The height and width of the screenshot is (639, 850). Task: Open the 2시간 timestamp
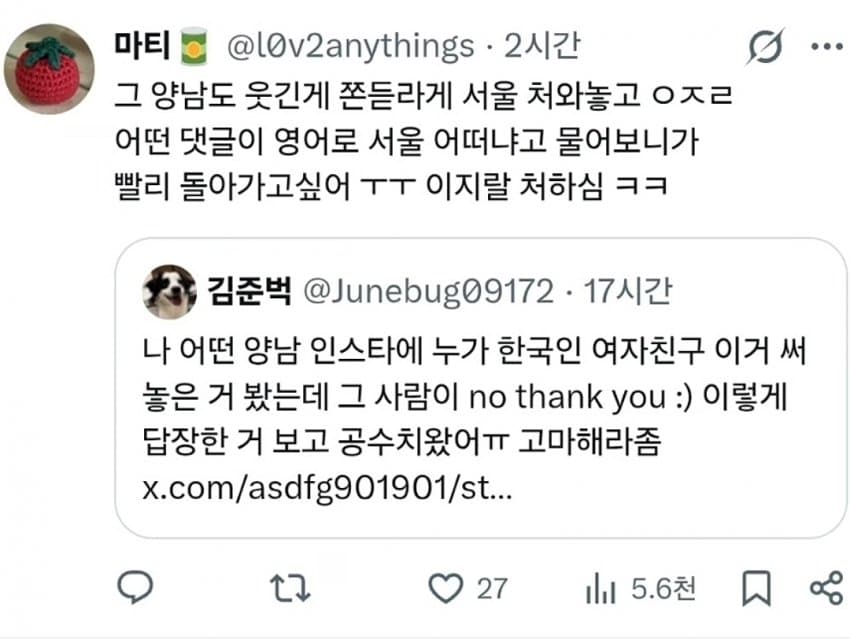(x=543, y=46)
